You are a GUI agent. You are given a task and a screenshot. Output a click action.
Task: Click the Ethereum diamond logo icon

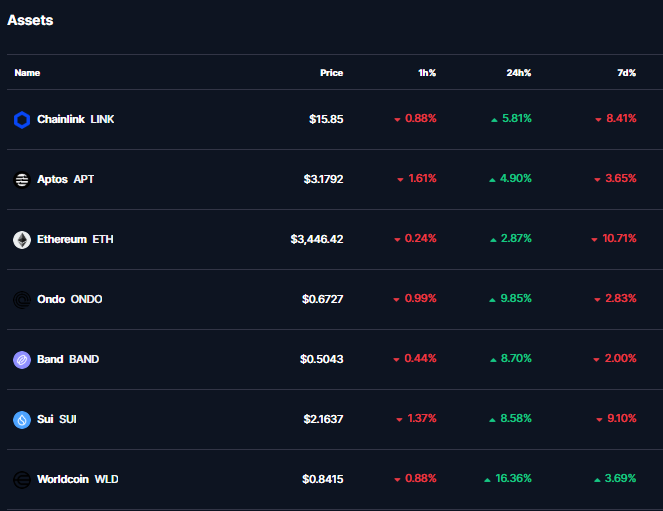22,240
